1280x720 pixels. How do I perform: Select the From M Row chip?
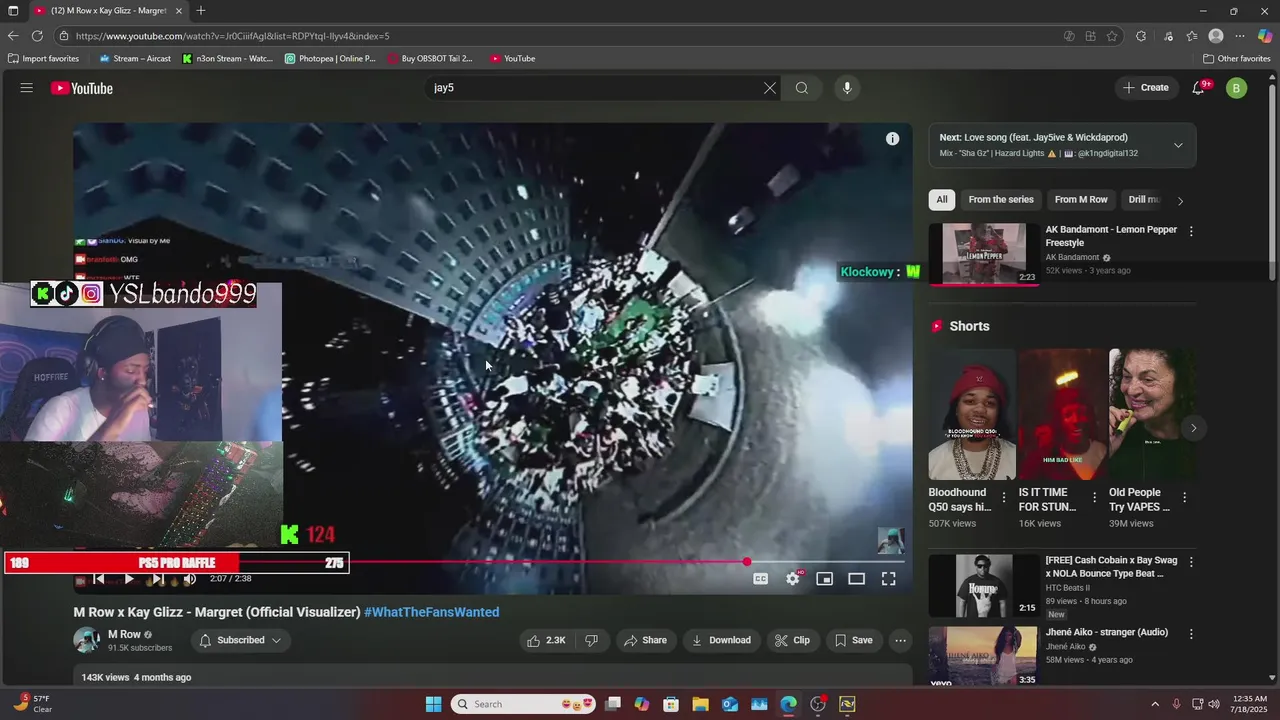click(x=1081, y=199)
